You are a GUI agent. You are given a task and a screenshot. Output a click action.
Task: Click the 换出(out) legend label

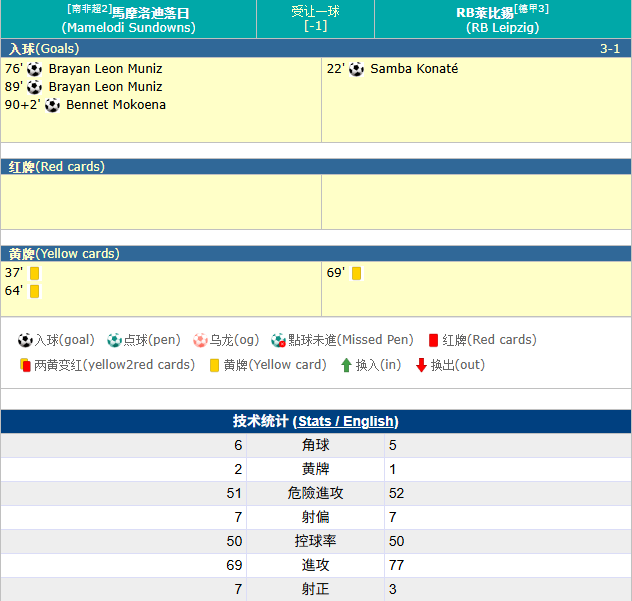tap(458, 365)
